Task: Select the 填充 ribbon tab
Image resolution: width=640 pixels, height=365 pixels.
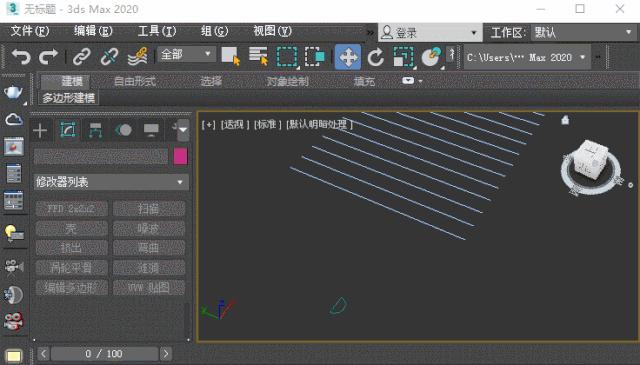Action: tap(364, 81)
